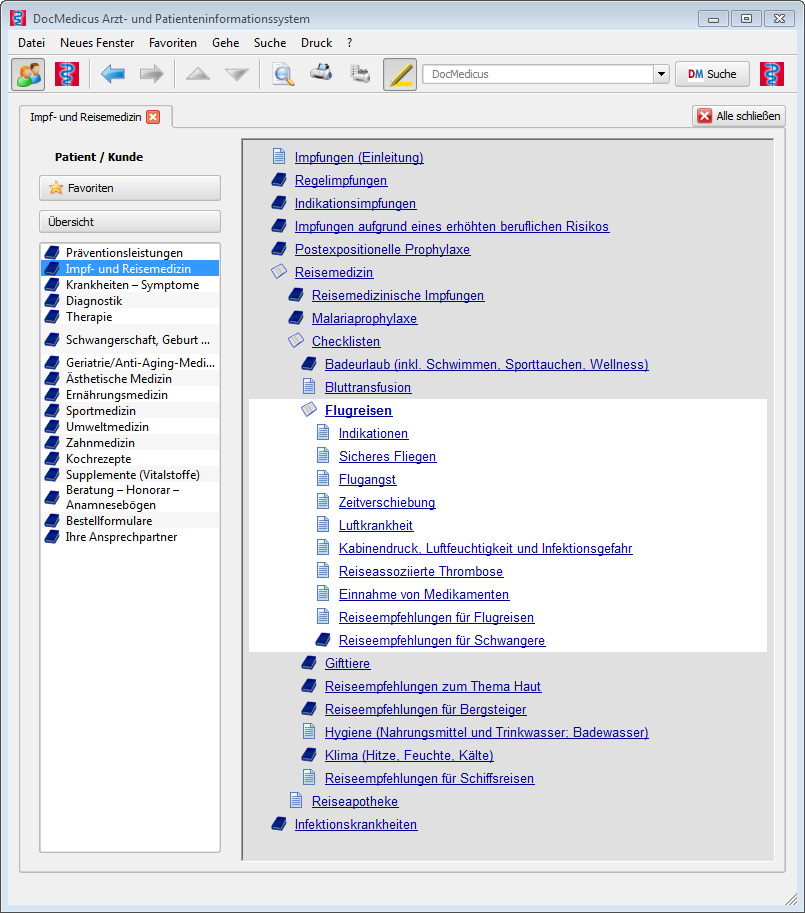Select Sportmedizin in sidebar
805x913 pixels.
tap(130, 411)
